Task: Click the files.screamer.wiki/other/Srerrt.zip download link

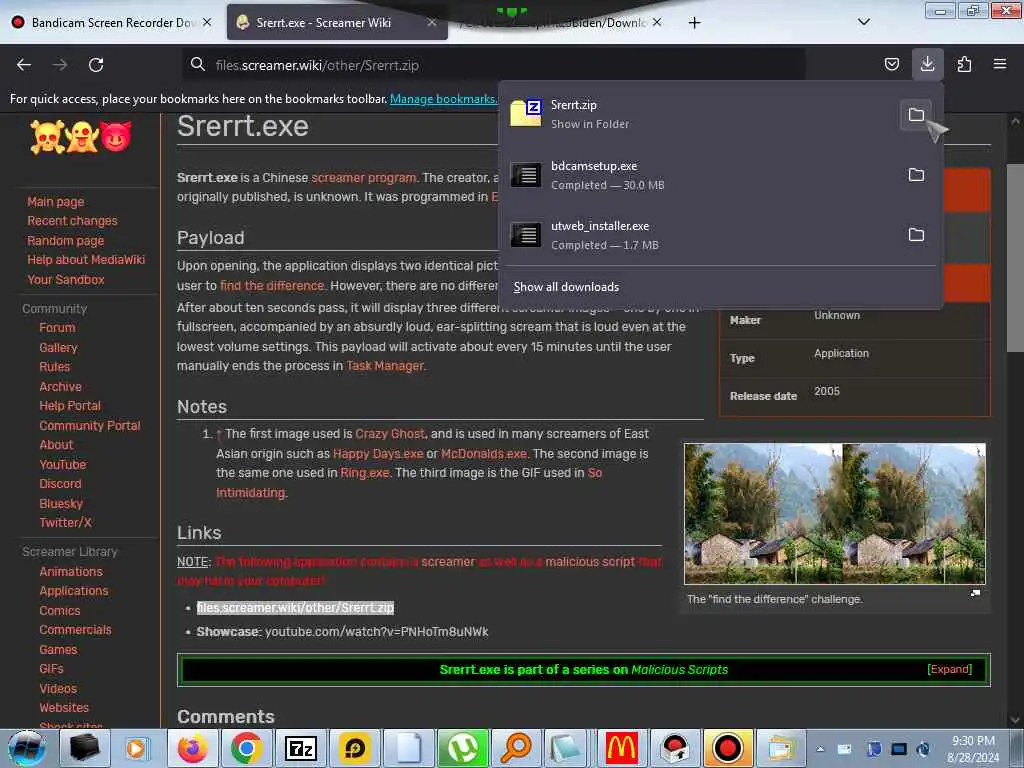Action: click(295, 607)
